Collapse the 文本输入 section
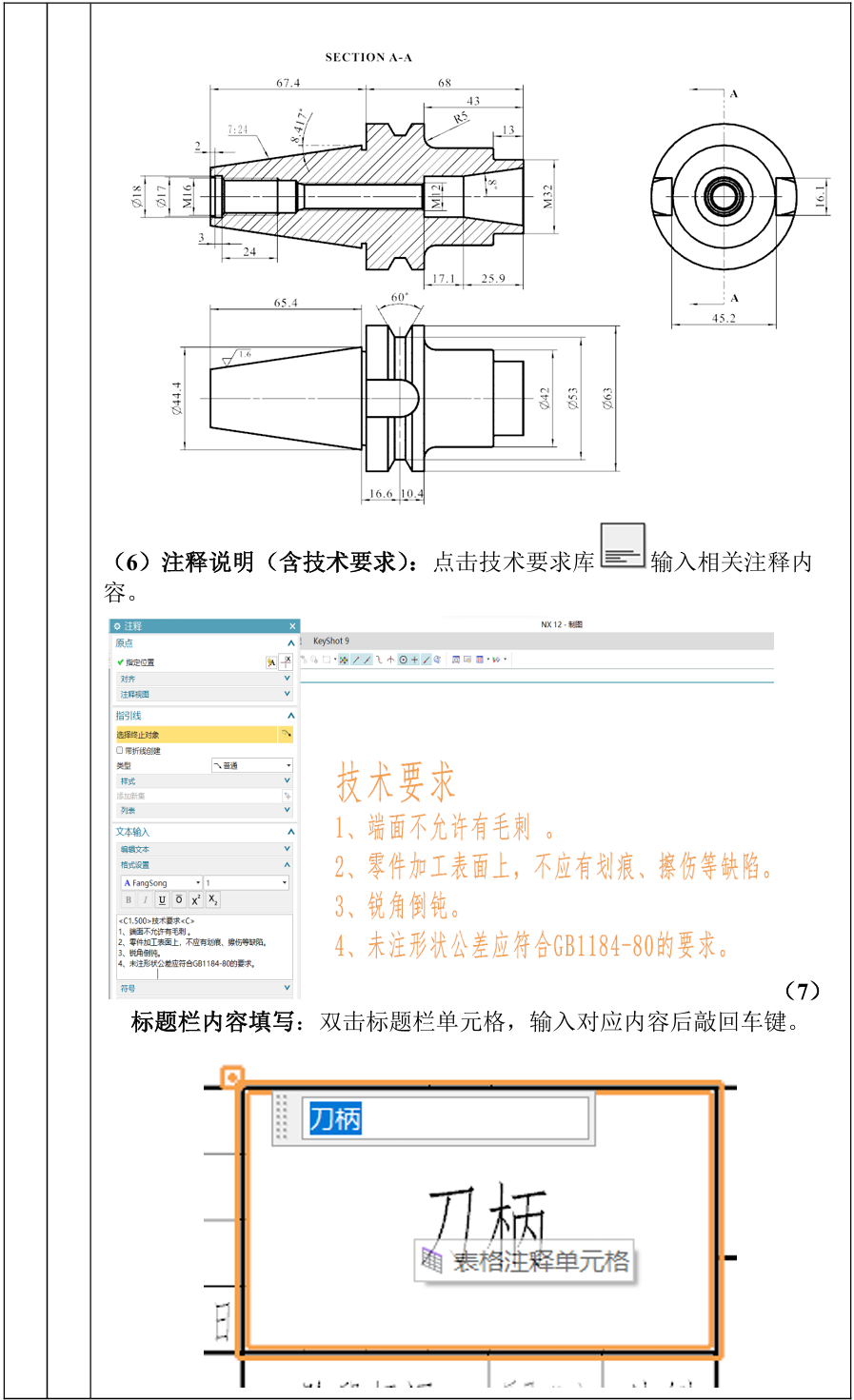This screenshot has width=854, height=1400. (x=290, y=832)
